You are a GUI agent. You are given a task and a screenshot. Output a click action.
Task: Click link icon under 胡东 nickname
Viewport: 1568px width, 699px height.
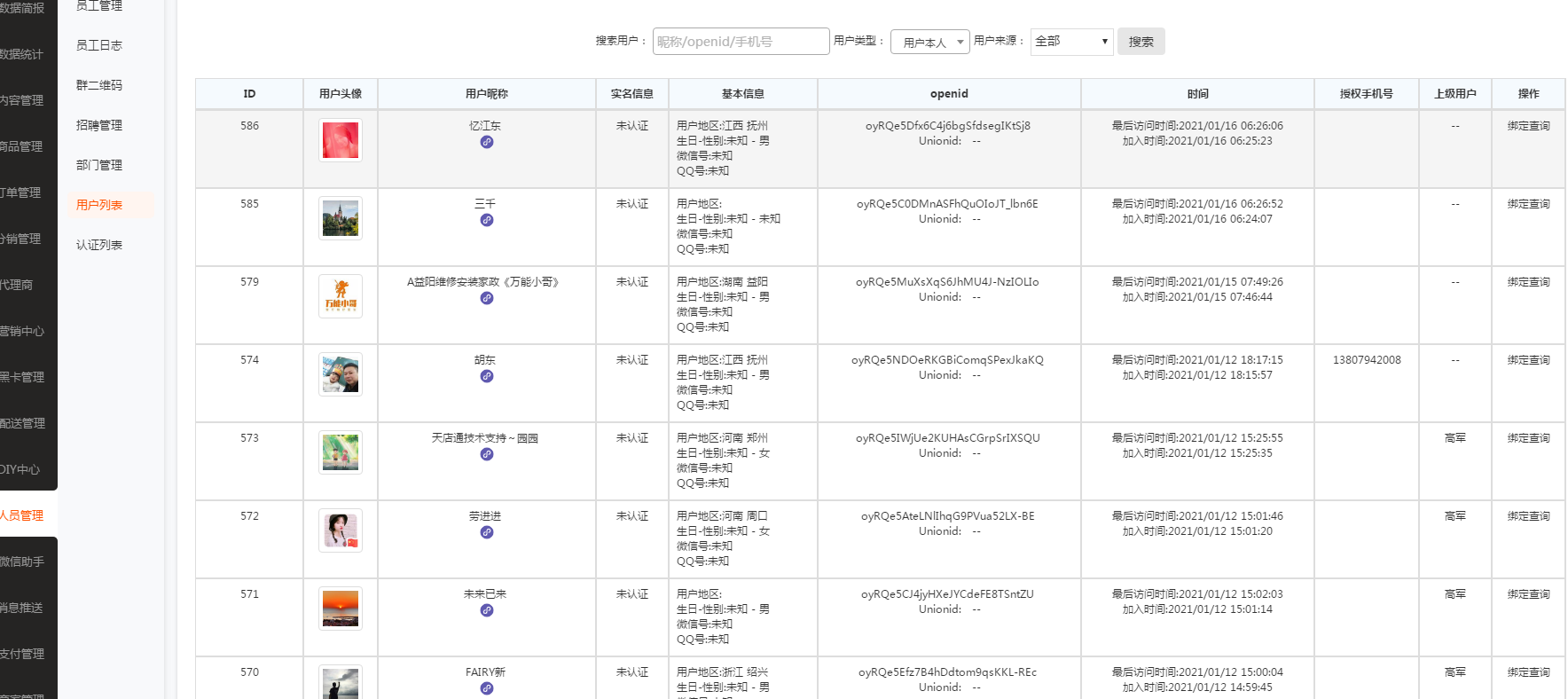[487, 376]
